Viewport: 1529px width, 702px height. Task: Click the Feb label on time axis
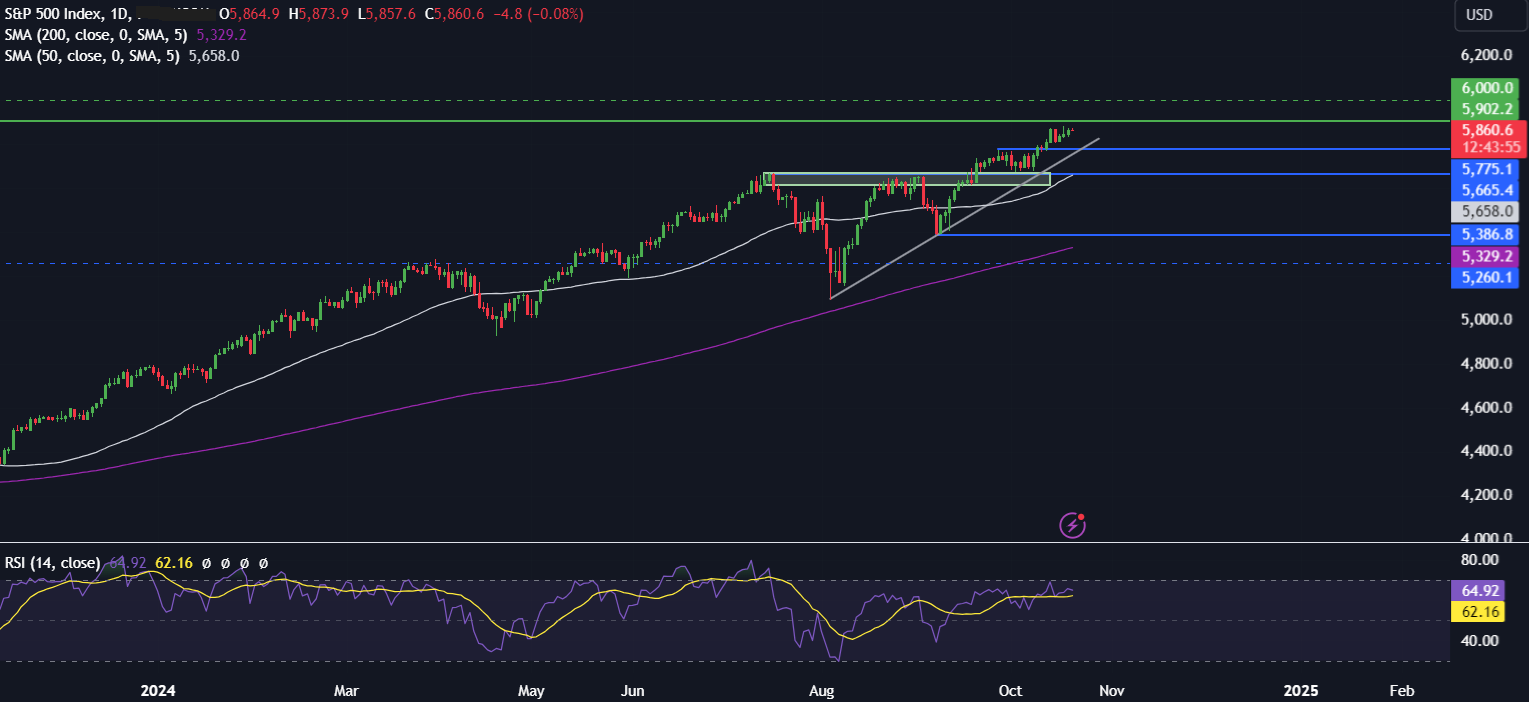(x=1402, y=691)
